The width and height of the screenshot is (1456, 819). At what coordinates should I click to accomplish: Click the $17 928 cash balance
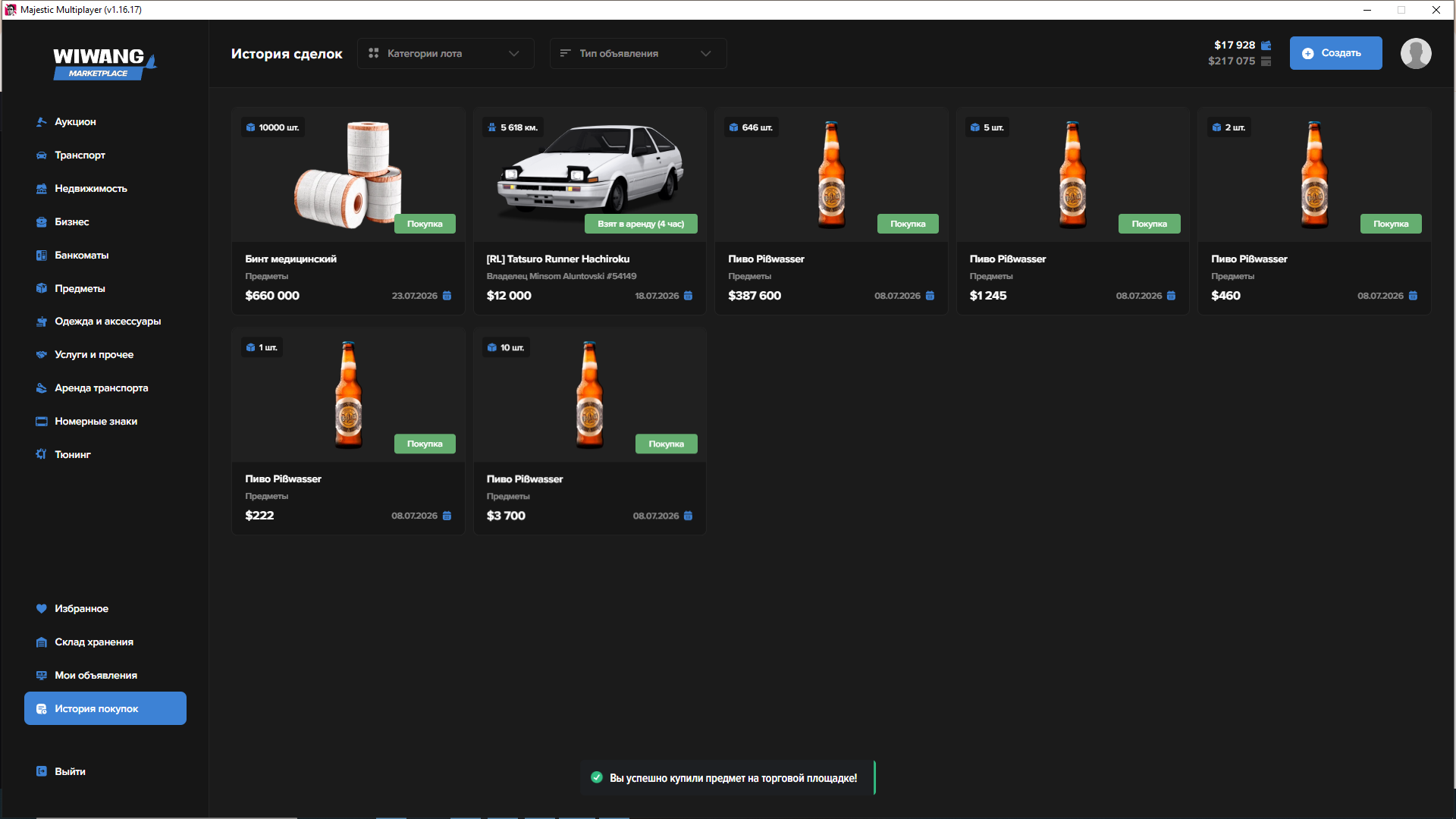tap(1235, 45)
